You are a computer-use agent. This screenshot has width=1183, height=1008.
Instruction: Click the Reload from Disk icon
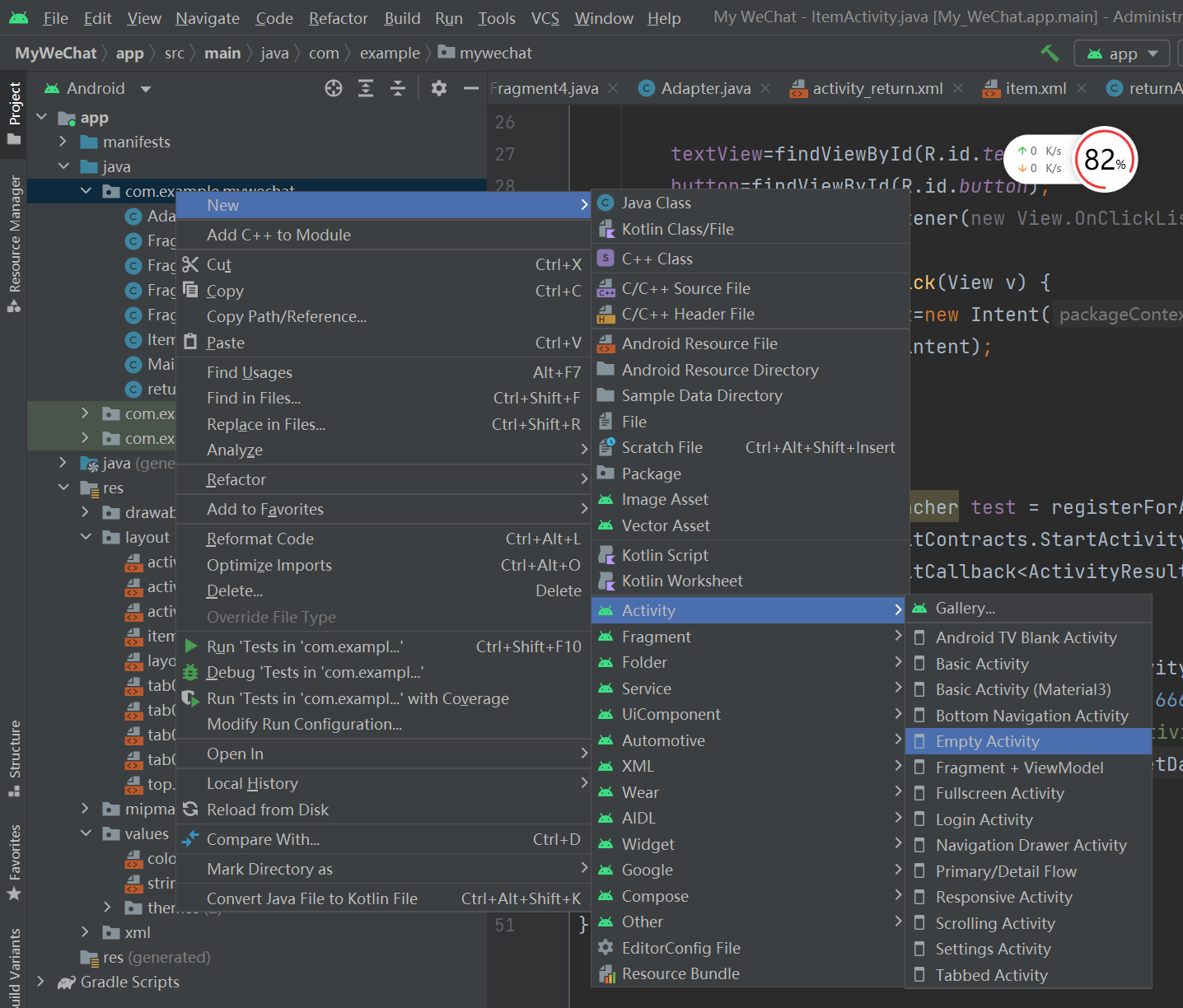(190, 810)
